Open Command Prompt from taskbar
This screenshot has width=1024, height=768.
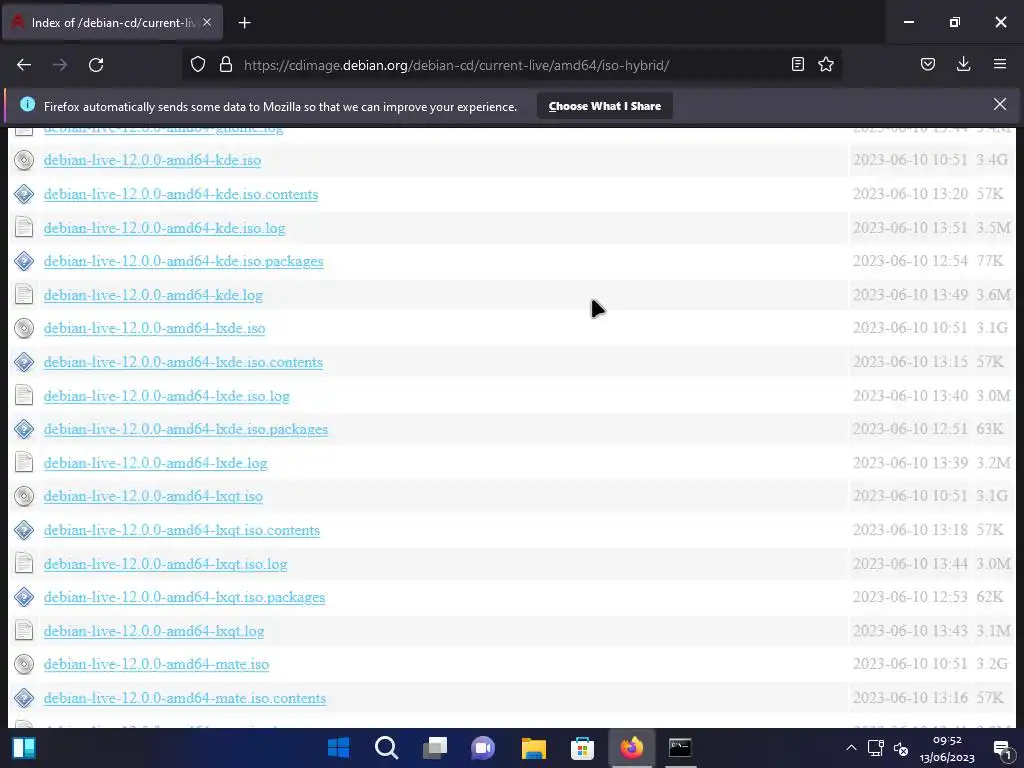680,748
